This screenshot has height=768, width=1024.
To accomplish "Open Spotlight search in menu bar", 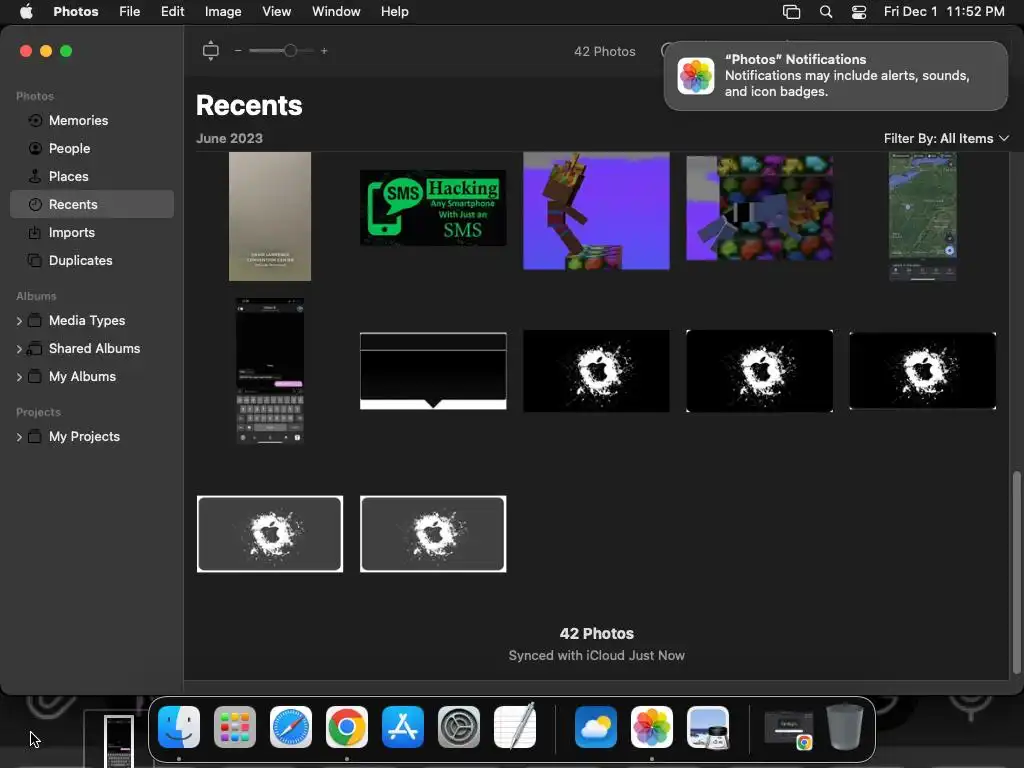I will pyautogui.click(x=825, y=12).
